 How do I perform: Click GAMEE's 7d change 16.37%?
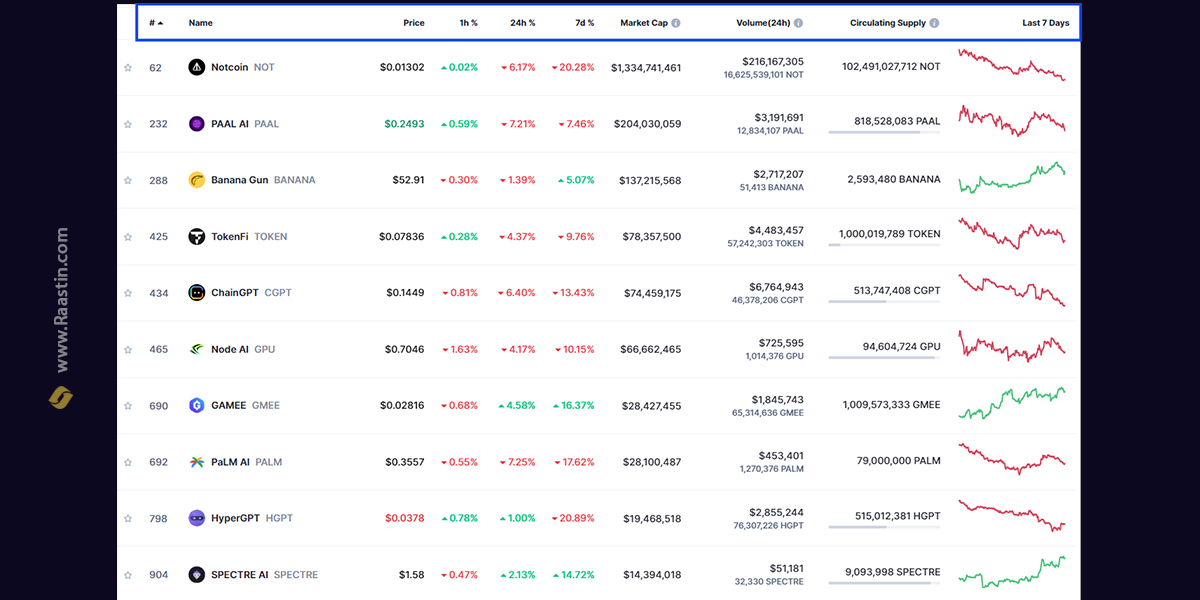[573, 406]
